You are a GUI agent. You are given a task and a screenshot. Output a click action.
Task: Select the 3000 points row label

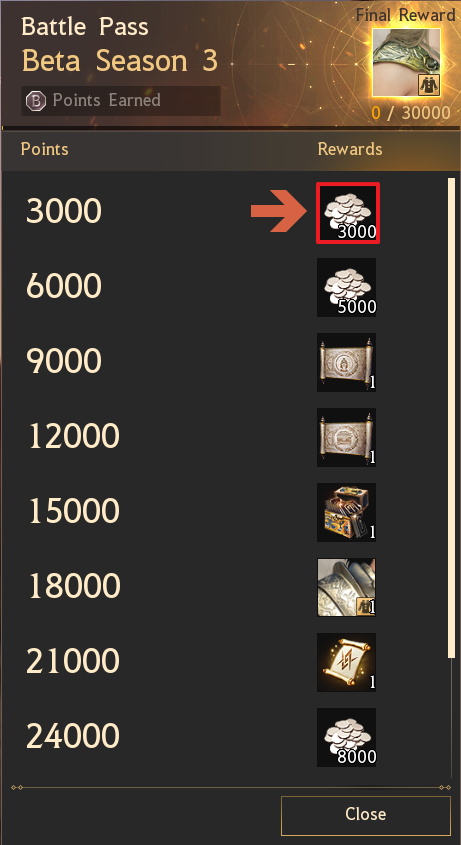tap(64, 211)
